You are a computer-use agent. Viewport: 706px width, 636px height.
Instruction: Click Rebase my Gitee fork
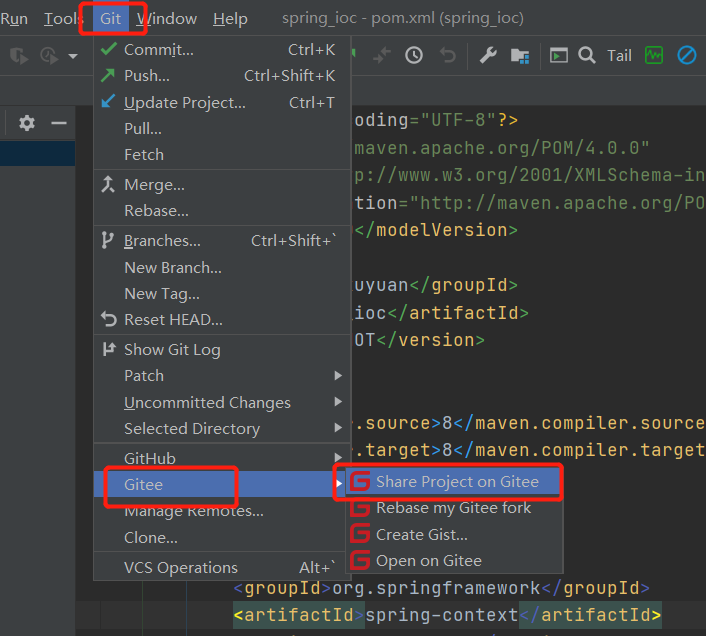coord(454,508)
